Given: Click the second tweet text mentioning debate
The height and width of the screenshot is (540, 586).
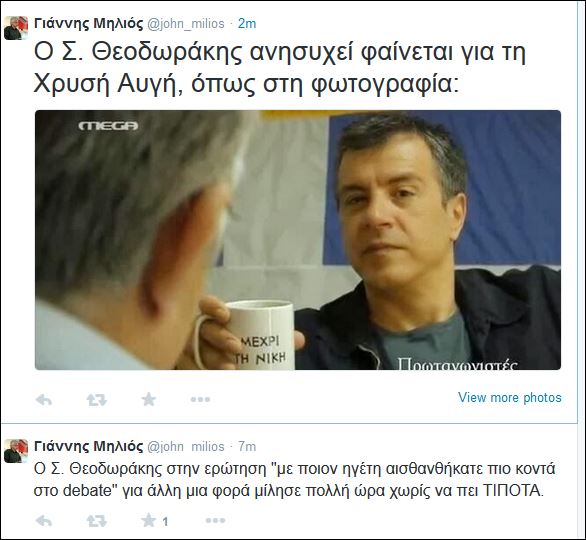Looking at the screenshot, I should [x=294, y=479].
